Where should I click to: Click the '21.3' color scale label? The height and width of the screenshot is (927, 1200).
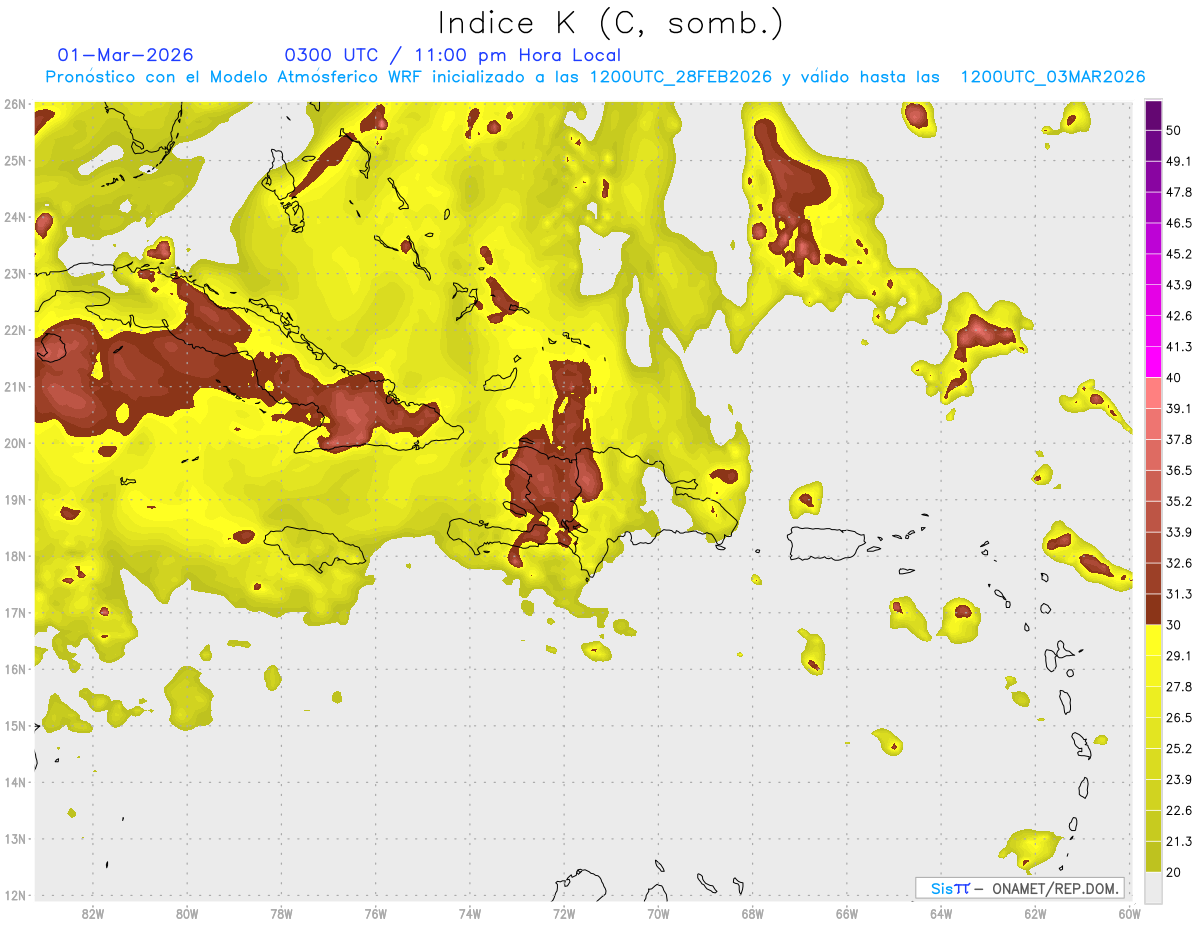1179,841
